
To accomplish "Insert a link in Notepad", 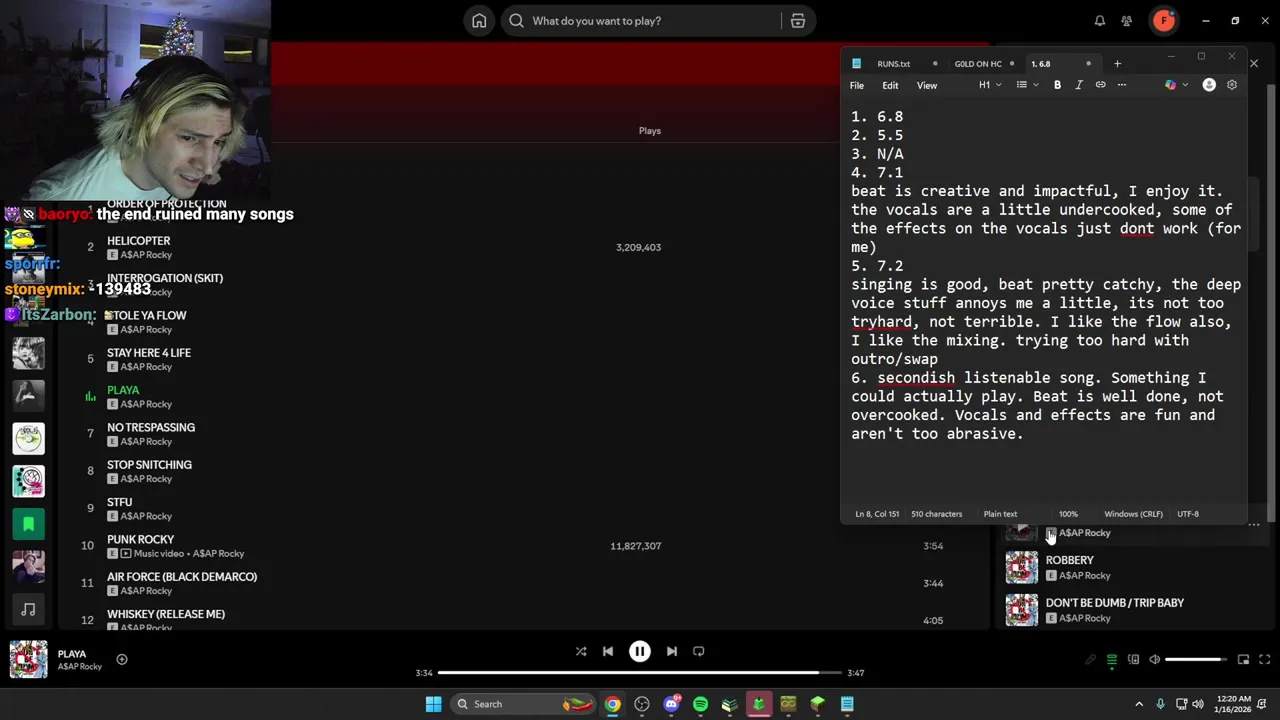I will pyautogui.click(x=1100, y=85).
